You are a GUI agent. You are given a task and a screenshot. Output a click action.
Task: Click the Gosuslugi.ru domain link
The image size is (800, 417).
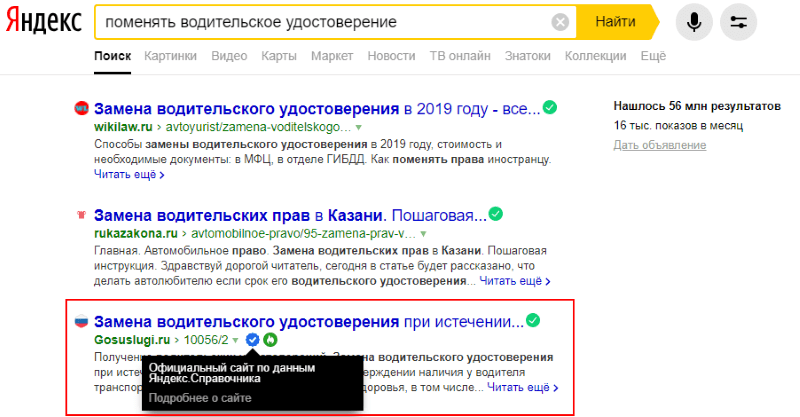pyautogui.click(x=132, y=340)
